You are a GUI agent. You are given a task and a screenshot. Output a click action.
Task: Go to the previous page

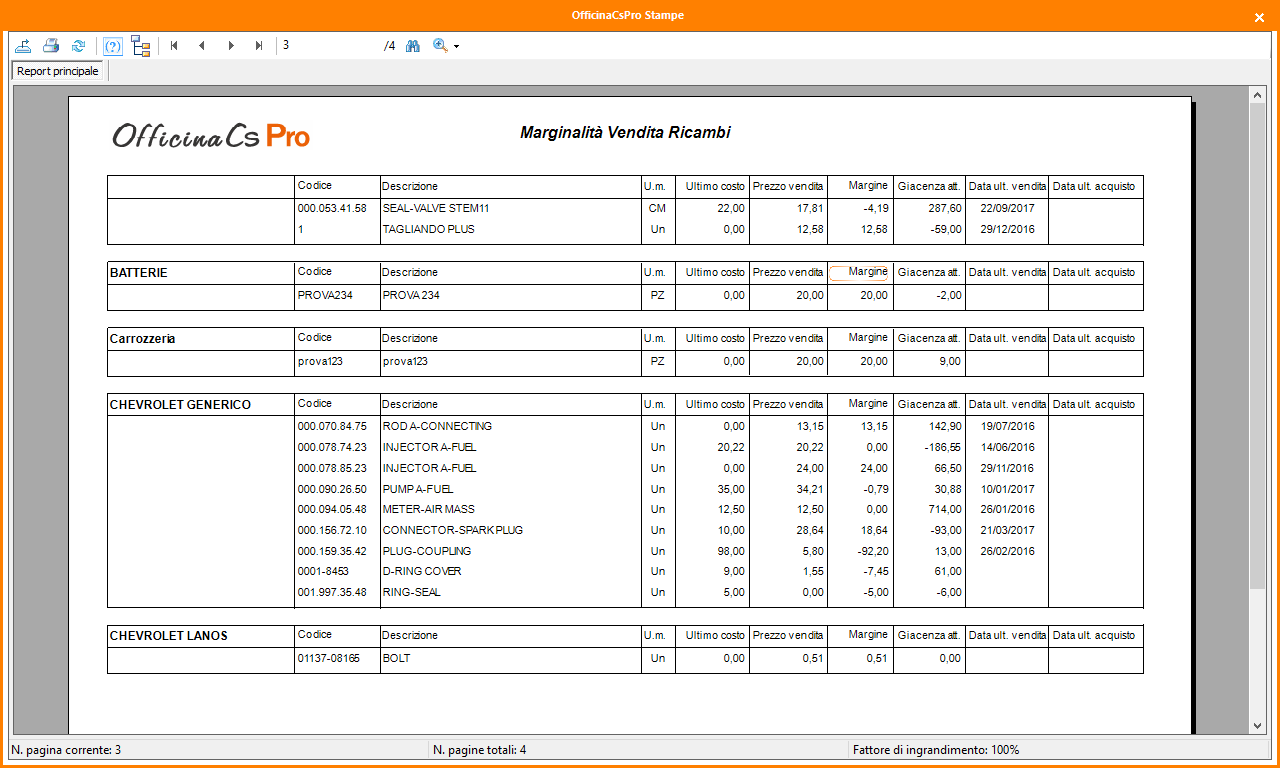(x=202, y=46)
